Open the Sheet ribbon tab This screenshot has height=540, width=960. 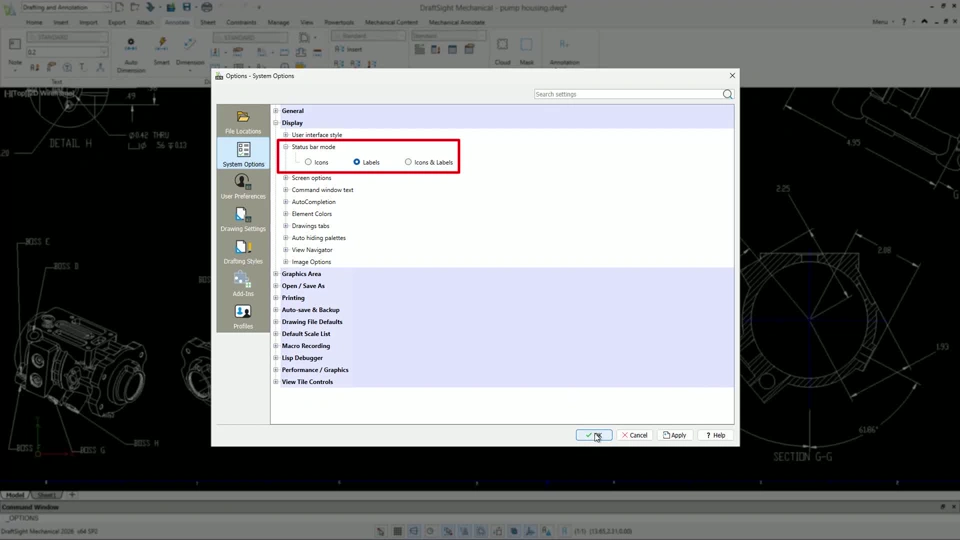pos(208,22)
